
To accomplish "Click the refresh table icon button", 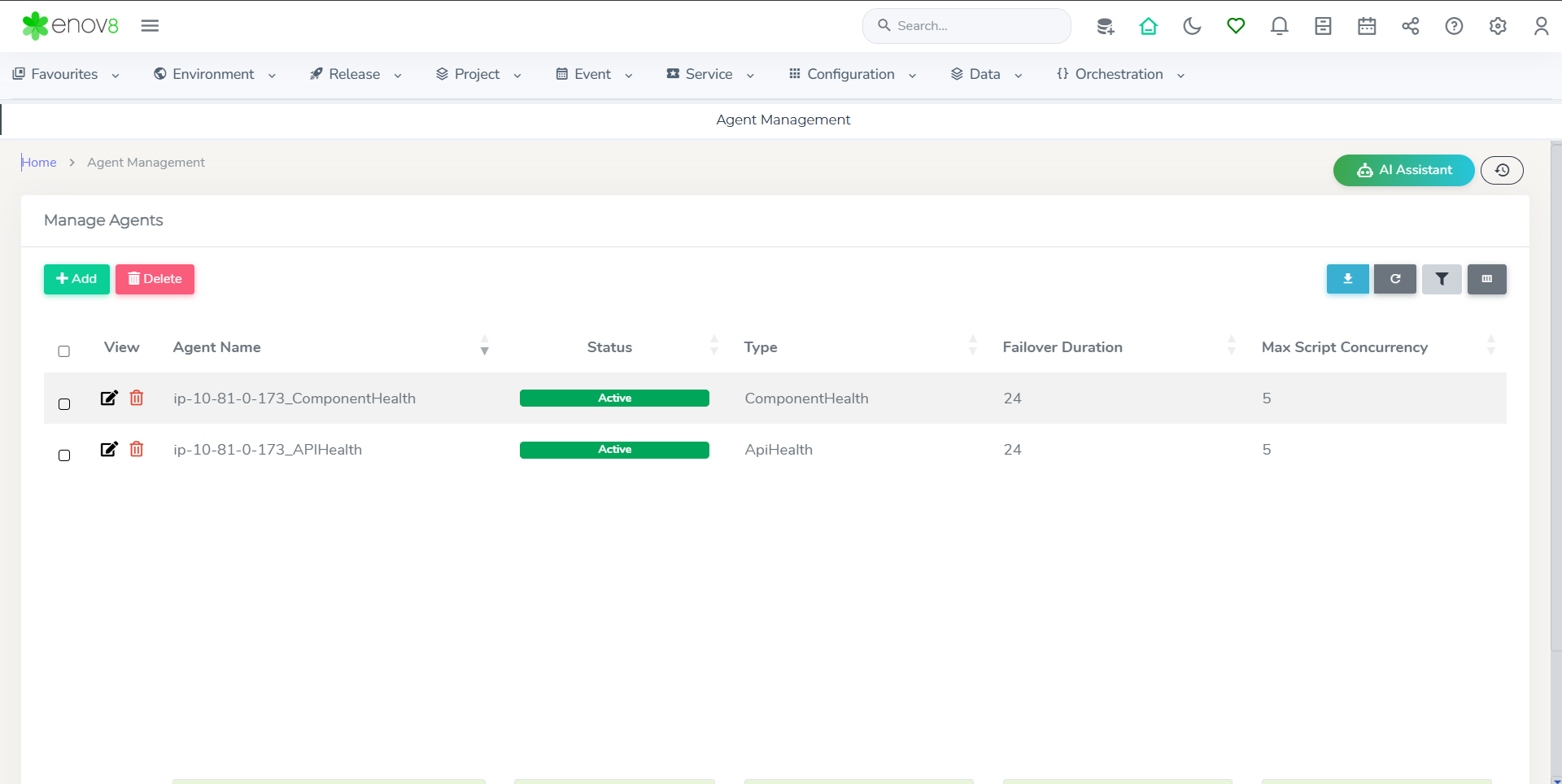I will [x=1394, y=279].
